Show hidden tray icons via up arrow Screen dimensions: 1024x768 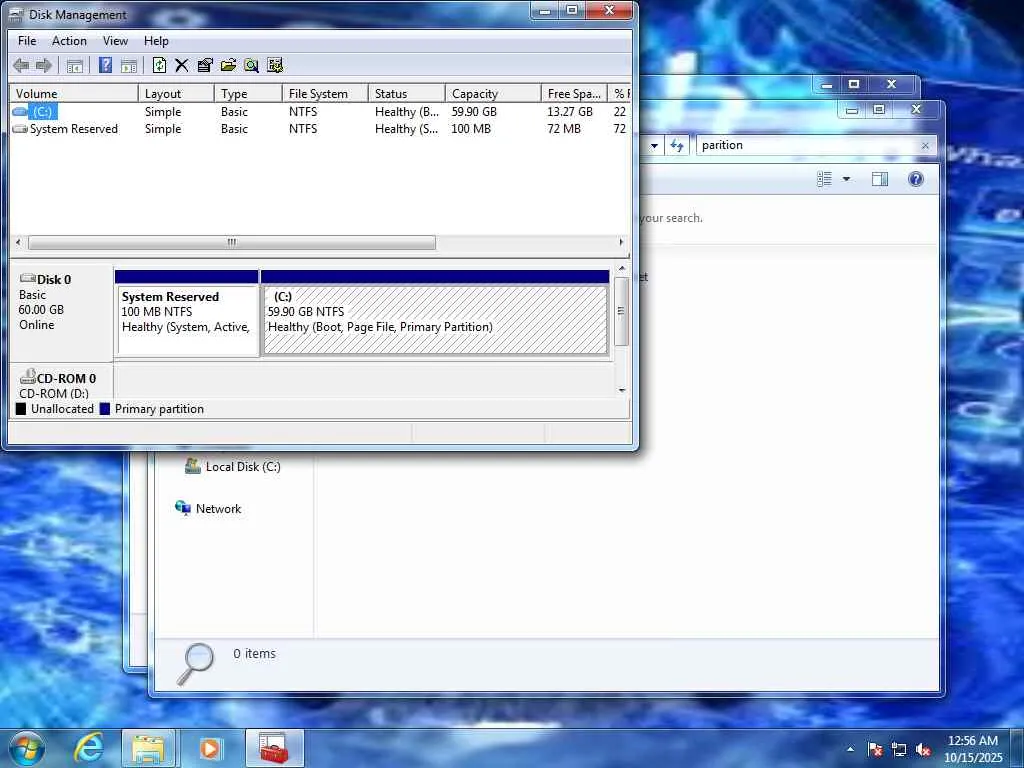[x=850, y=749]
